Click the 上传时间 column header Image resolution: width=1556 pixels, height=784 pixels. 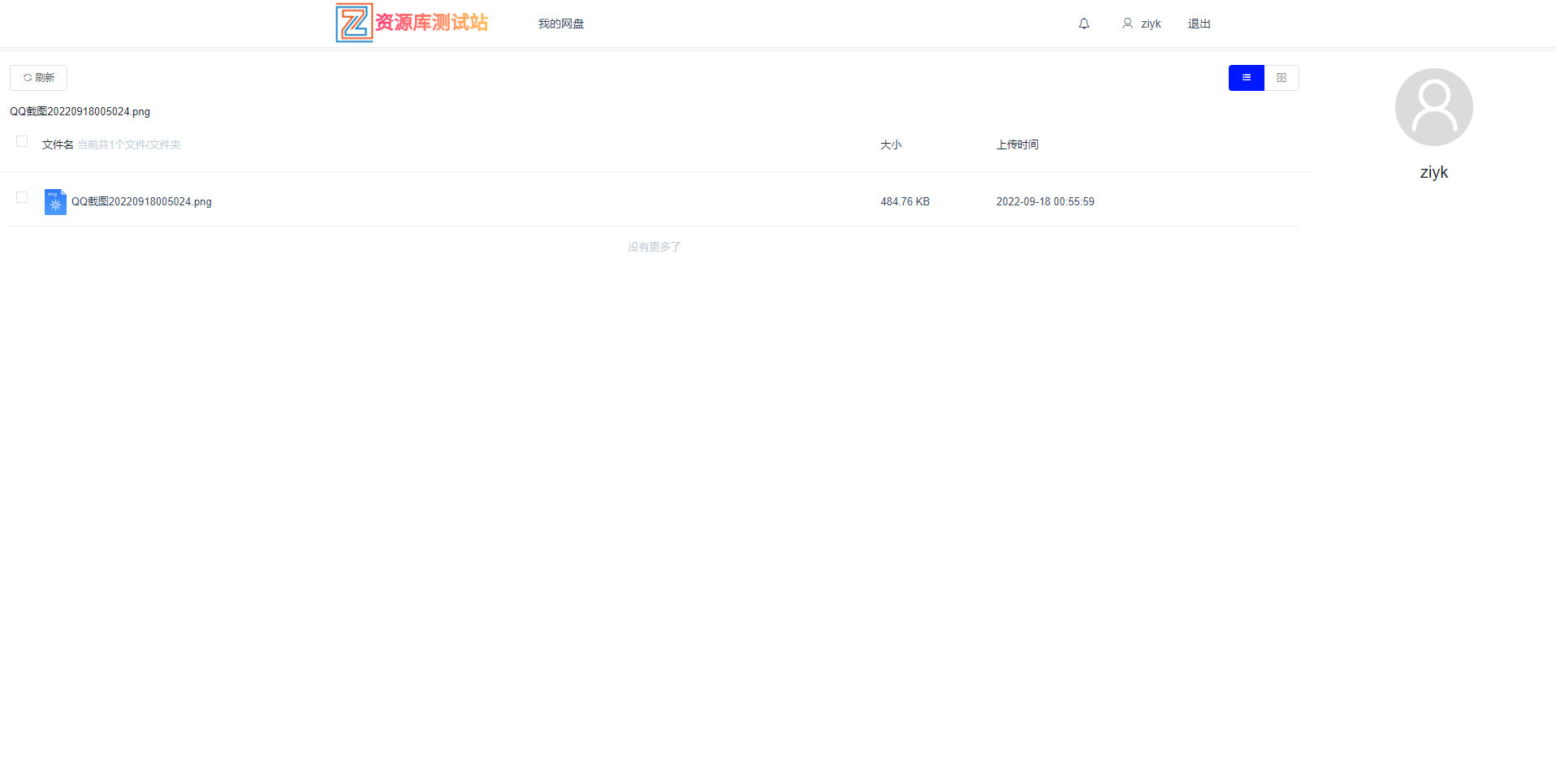coord(1018,144)
